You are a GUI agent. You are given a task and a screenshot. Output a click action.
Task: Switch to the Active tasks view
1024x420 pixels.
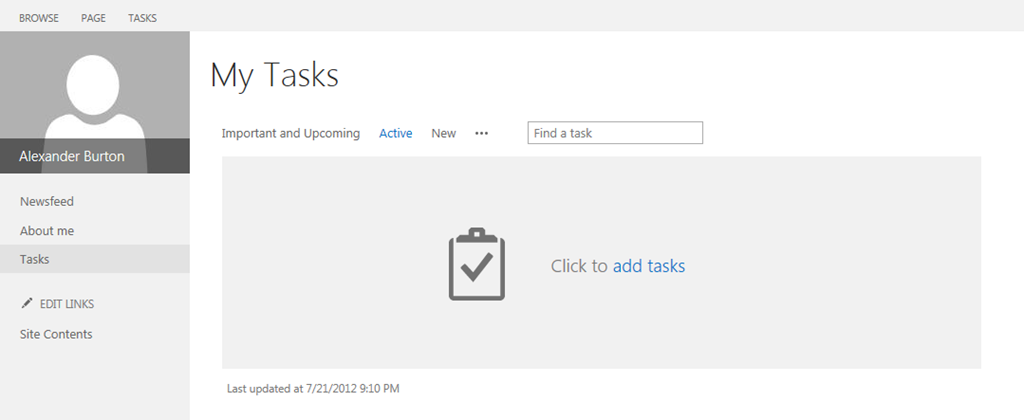pyautogui.click(x=396, y=133)
